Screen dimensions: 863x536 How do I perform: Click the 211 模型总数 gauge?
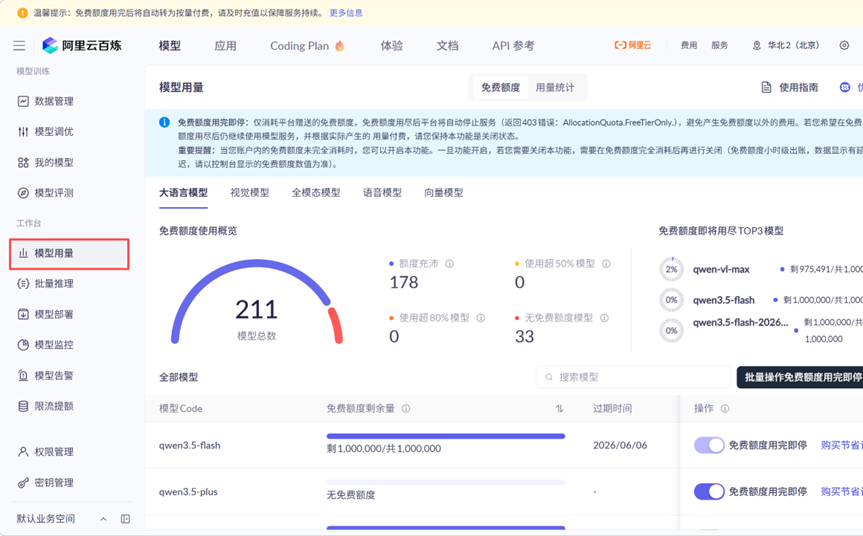(256, 302)
